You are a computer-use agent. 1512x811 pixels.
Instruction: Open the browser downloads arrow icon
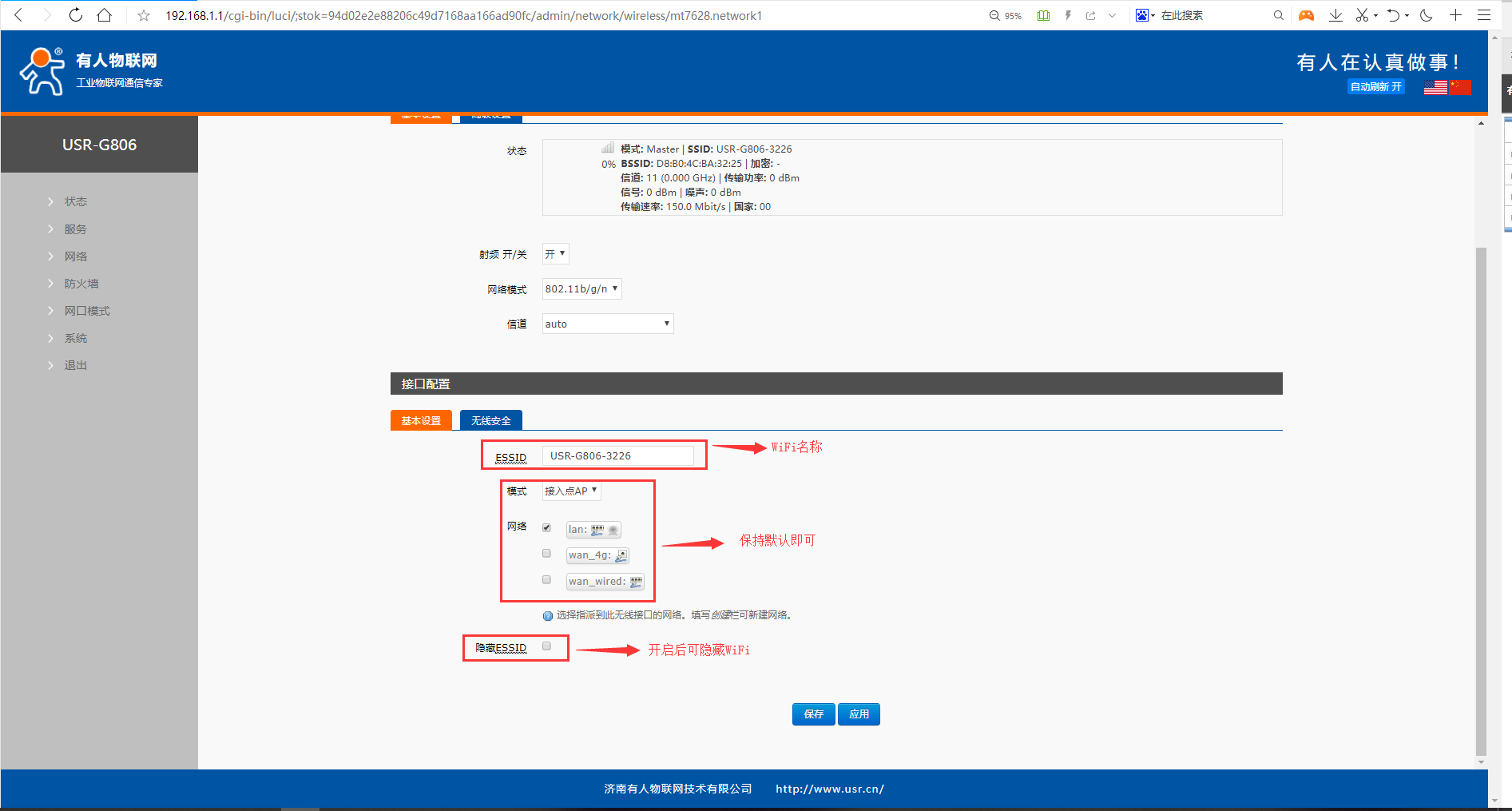(1335, 15)
